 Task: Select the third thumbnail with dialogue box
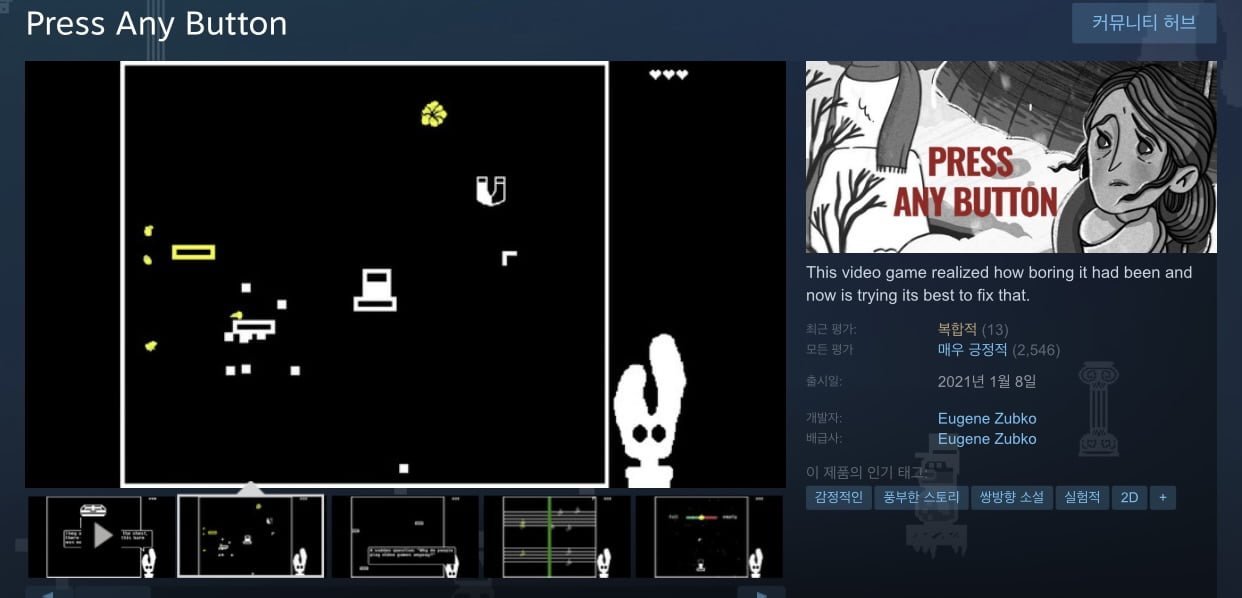405,536
